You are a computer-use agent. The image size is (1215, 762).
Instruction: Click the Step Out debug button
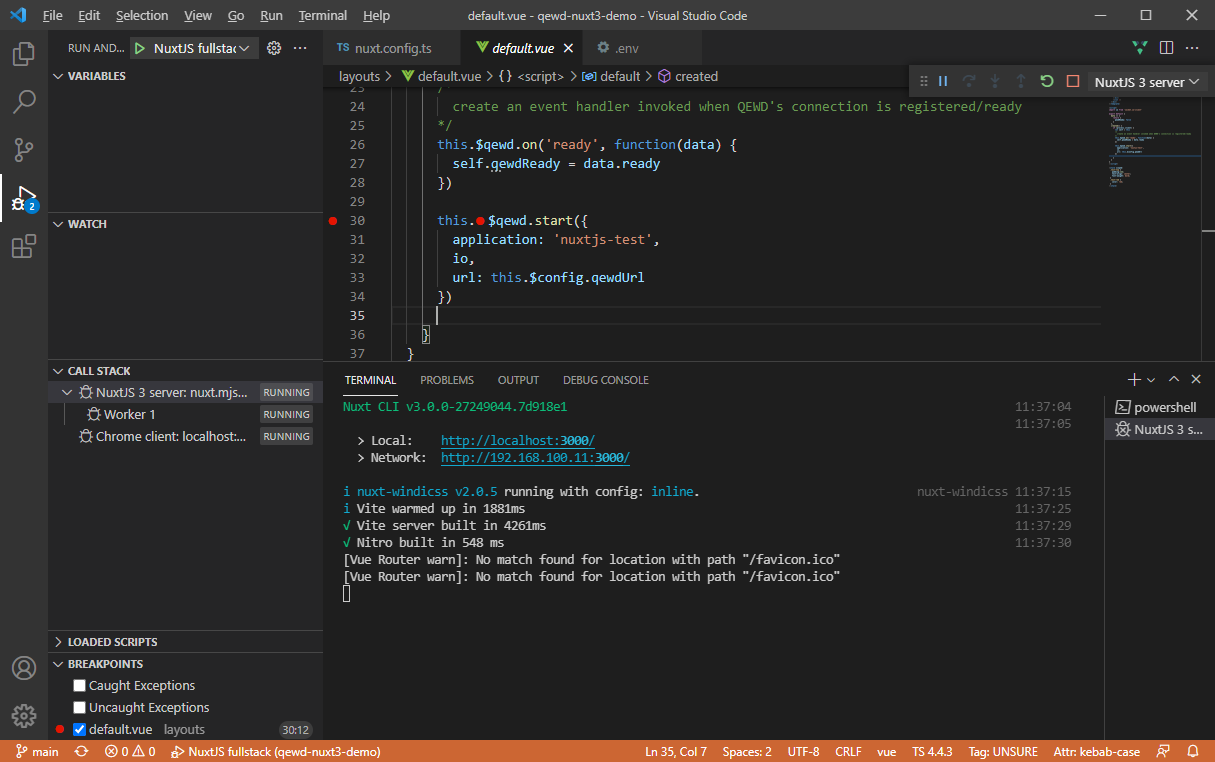[1021, 82]
